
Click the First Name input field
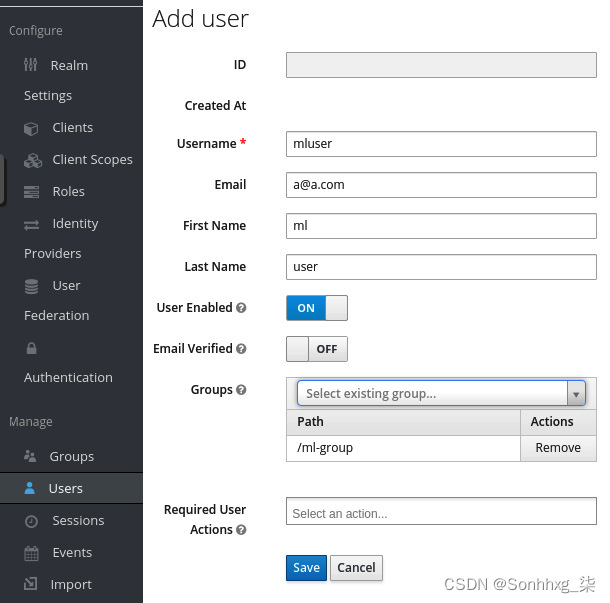pos(441,226)
